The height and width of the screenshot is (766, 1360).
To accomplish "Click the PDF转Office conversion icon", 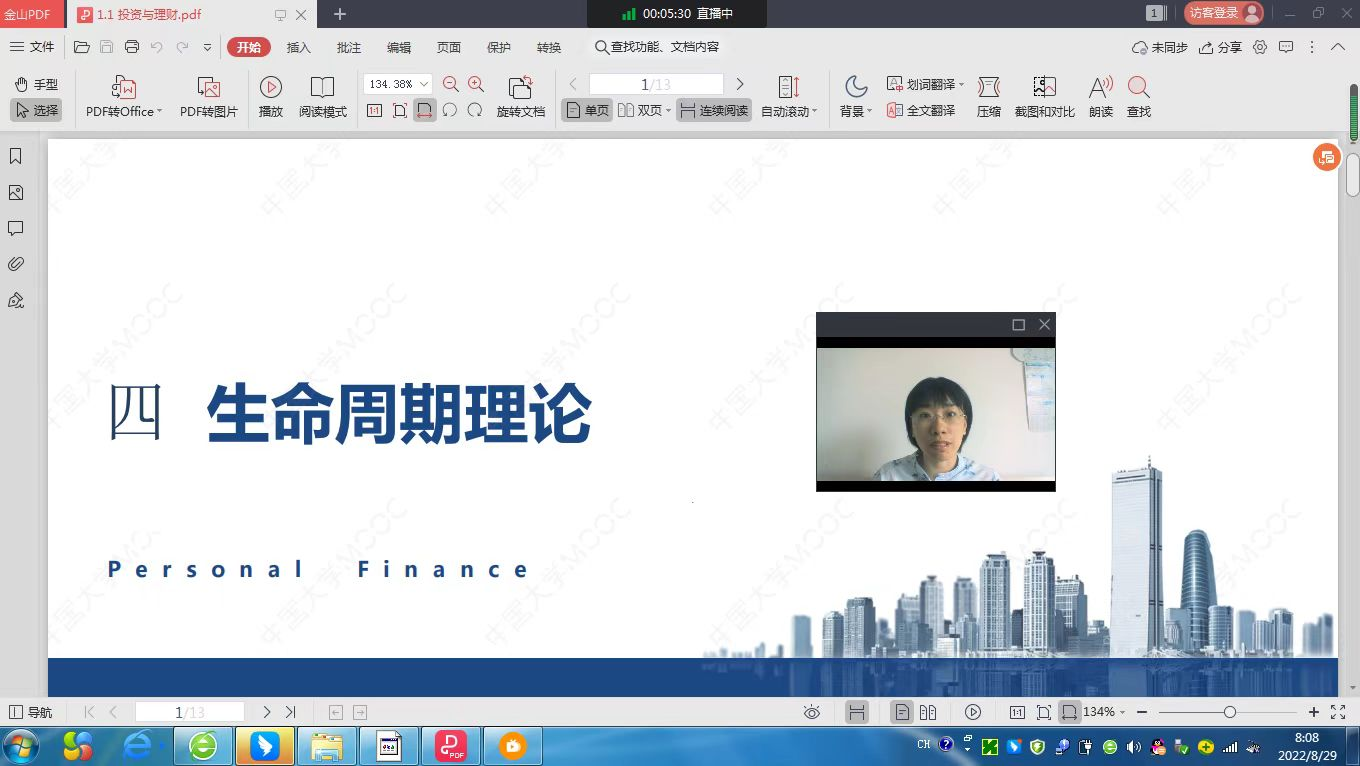I will click(123, 88).
